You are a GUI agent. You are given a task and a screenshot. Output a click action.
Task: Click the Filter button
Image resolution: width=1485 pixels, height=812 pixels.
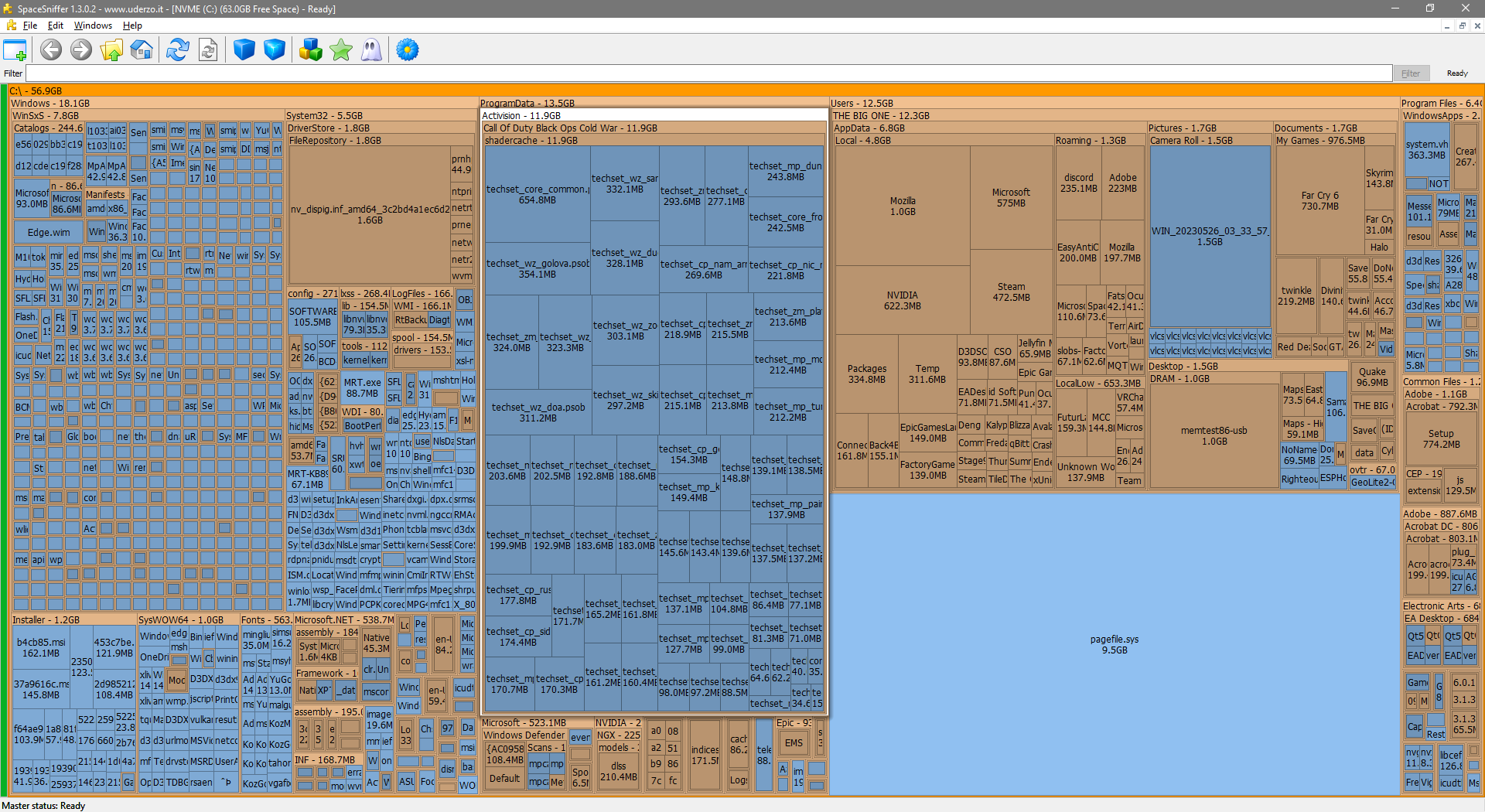coord(1411,73)
